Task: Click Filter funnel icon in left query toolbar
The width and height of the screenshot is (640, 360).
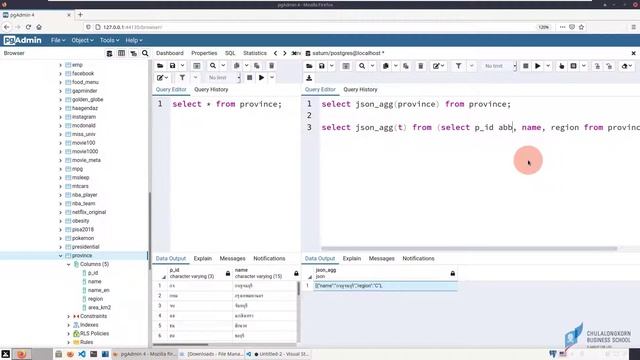Action: tap(182, 78)
